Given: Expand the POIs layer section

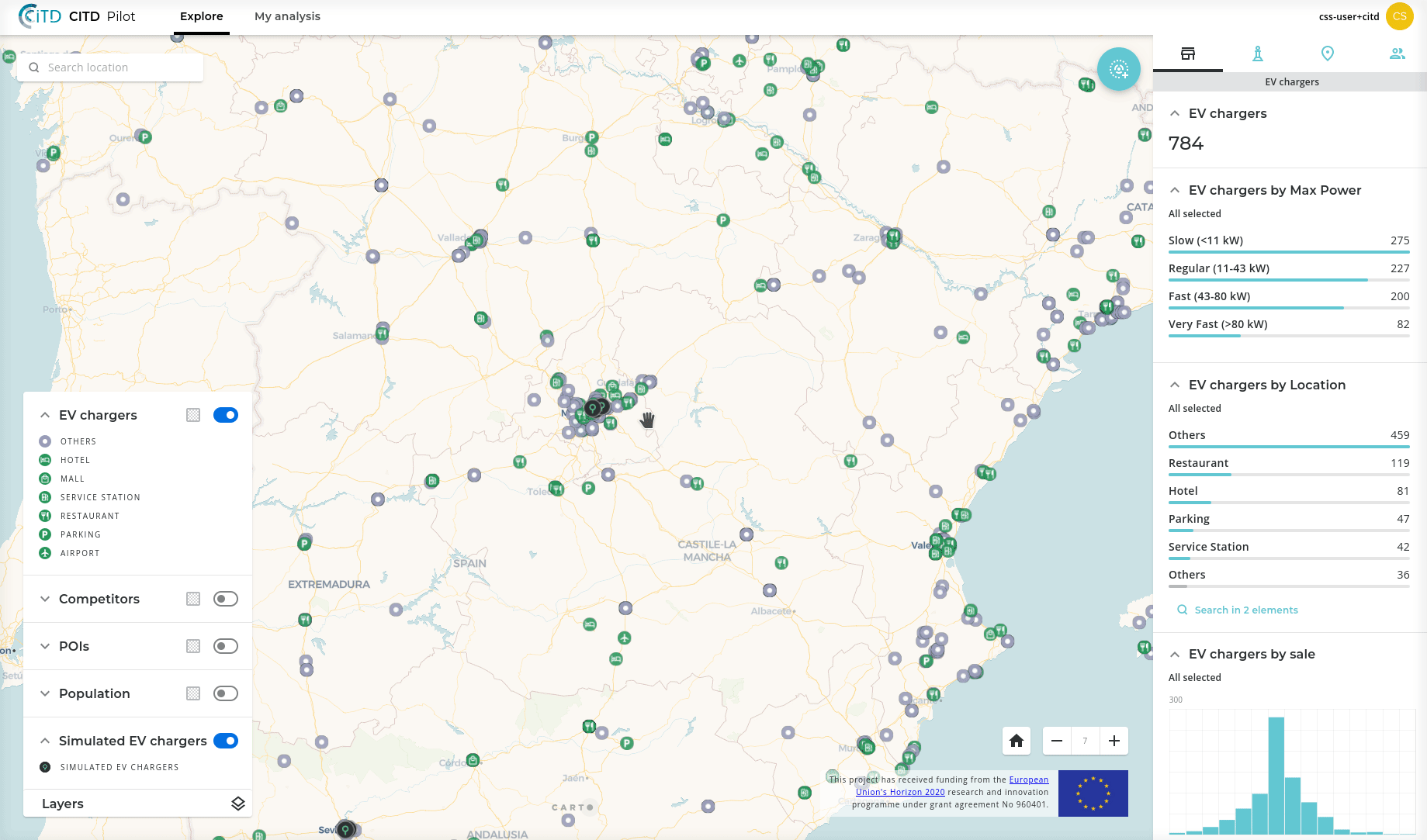Looking at the screenshot, I should (x=45, y=646).
